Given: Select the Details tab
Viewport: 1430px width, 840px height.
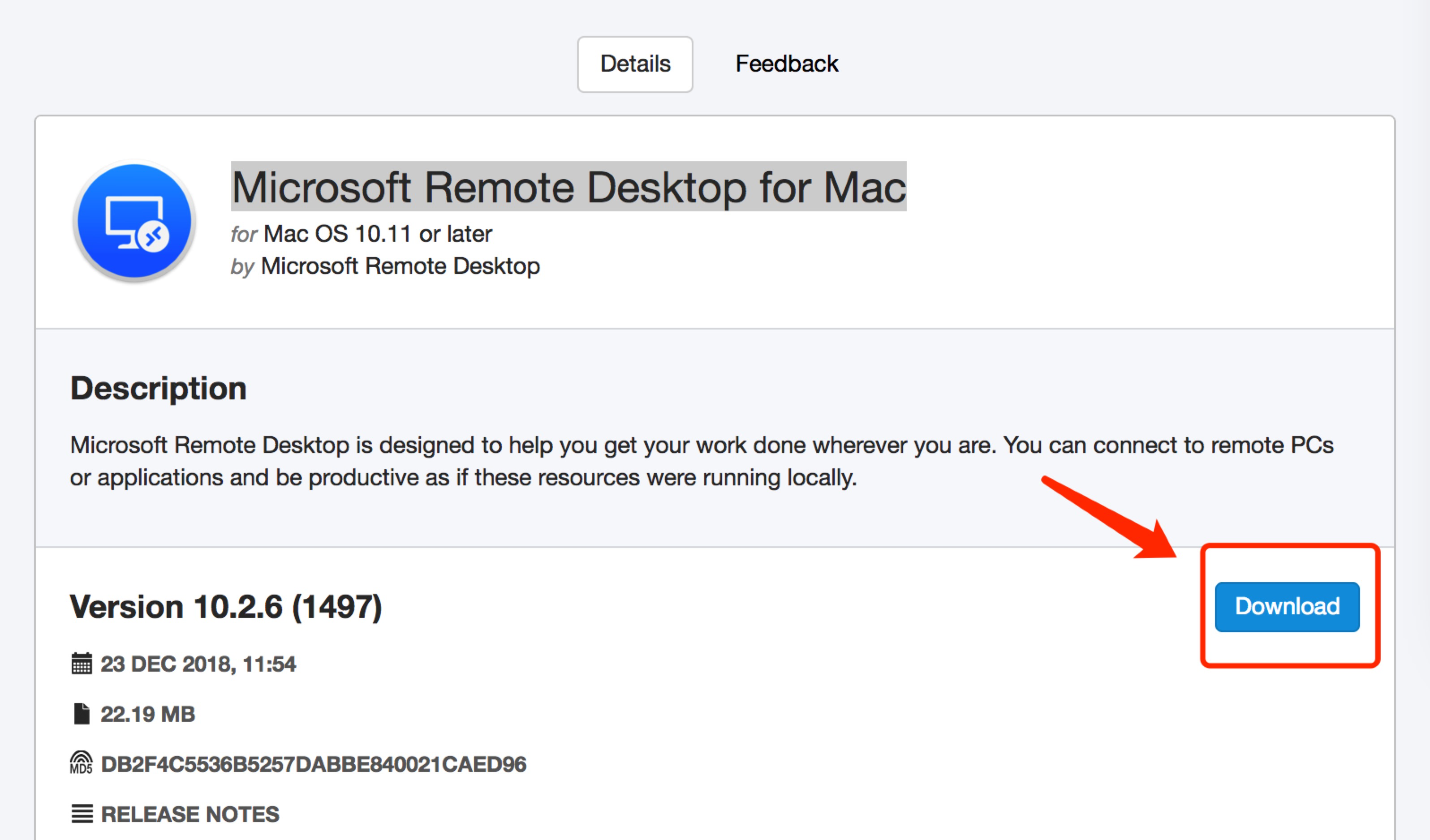Looking at the screenshot, I should 634,63.
